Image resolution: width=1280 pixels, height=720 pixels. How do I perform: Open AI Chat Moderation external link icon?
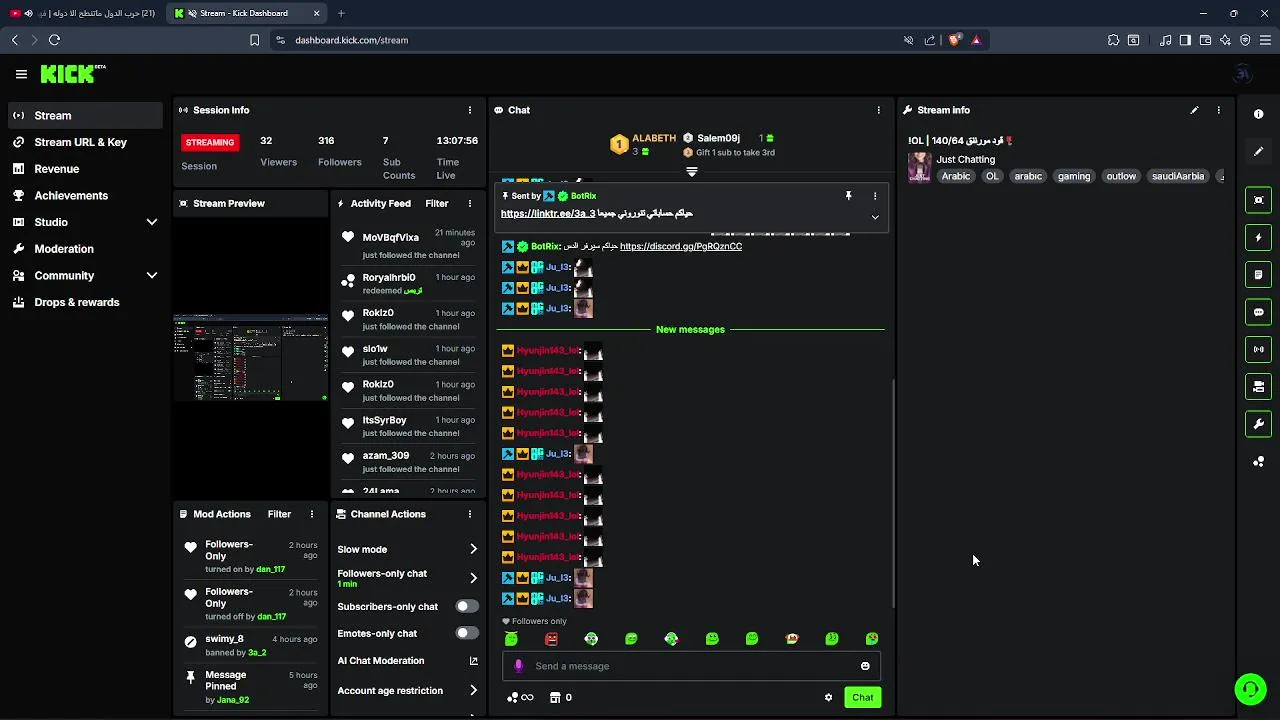coord(473,661)
